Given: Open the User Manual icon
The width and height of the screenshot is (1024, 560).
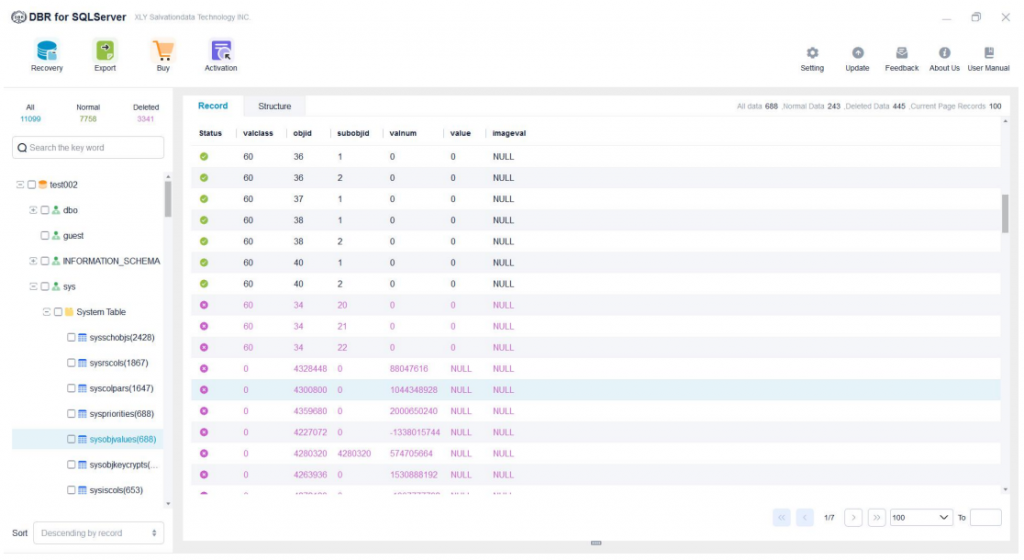Looking at the screenshot, I should tap(989, 53).
